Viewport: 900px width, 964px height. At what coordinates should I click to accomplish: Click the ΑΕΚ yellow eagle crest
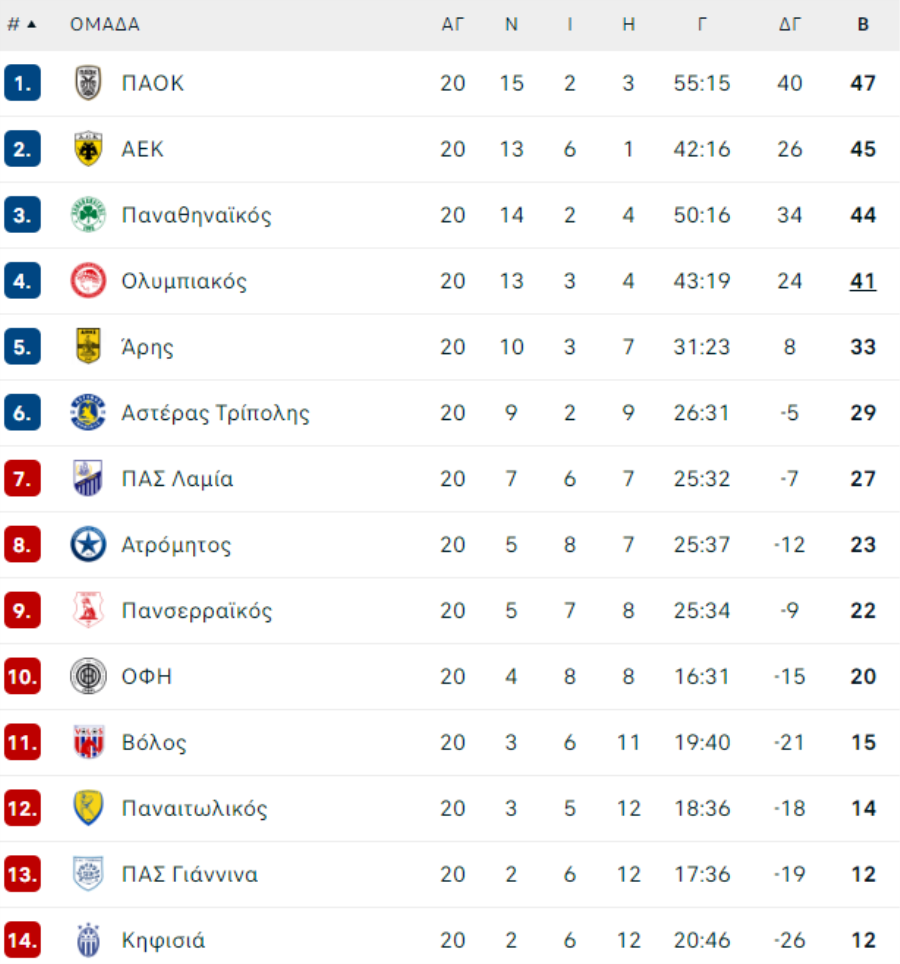88,149
